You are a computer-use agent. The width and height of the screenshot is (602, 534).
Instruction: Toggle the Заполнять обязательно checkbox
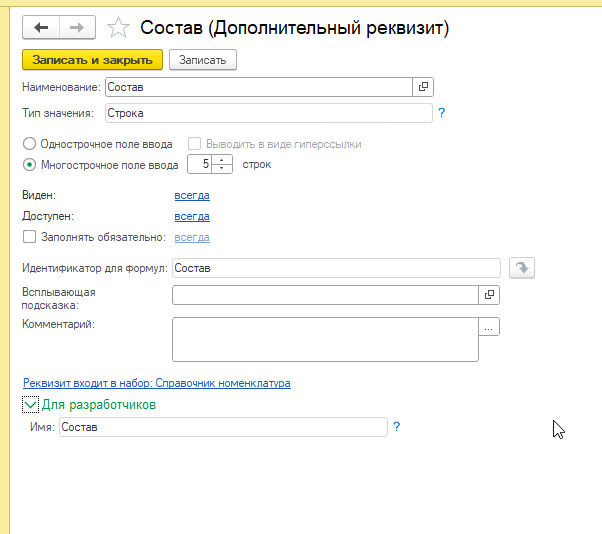pos(29,237)
